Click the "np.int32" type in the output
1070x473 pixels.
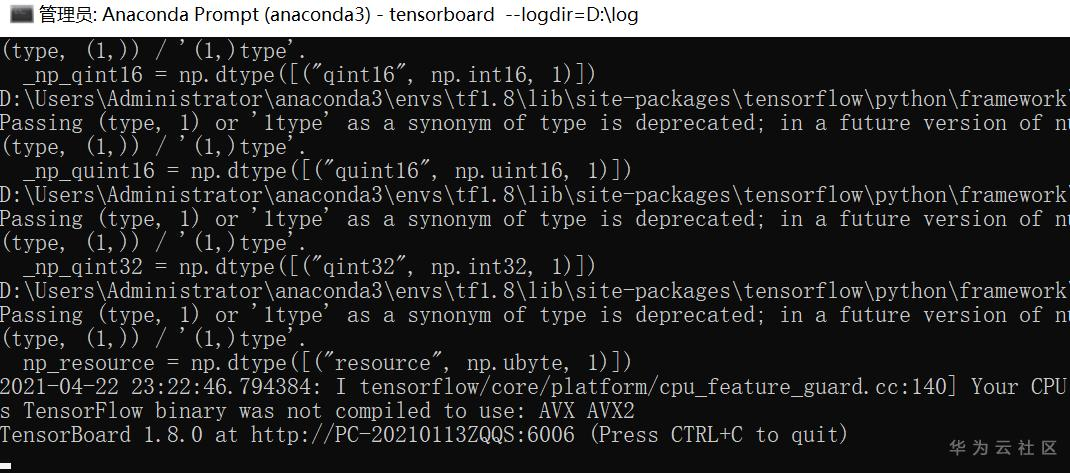click(491, 267)
